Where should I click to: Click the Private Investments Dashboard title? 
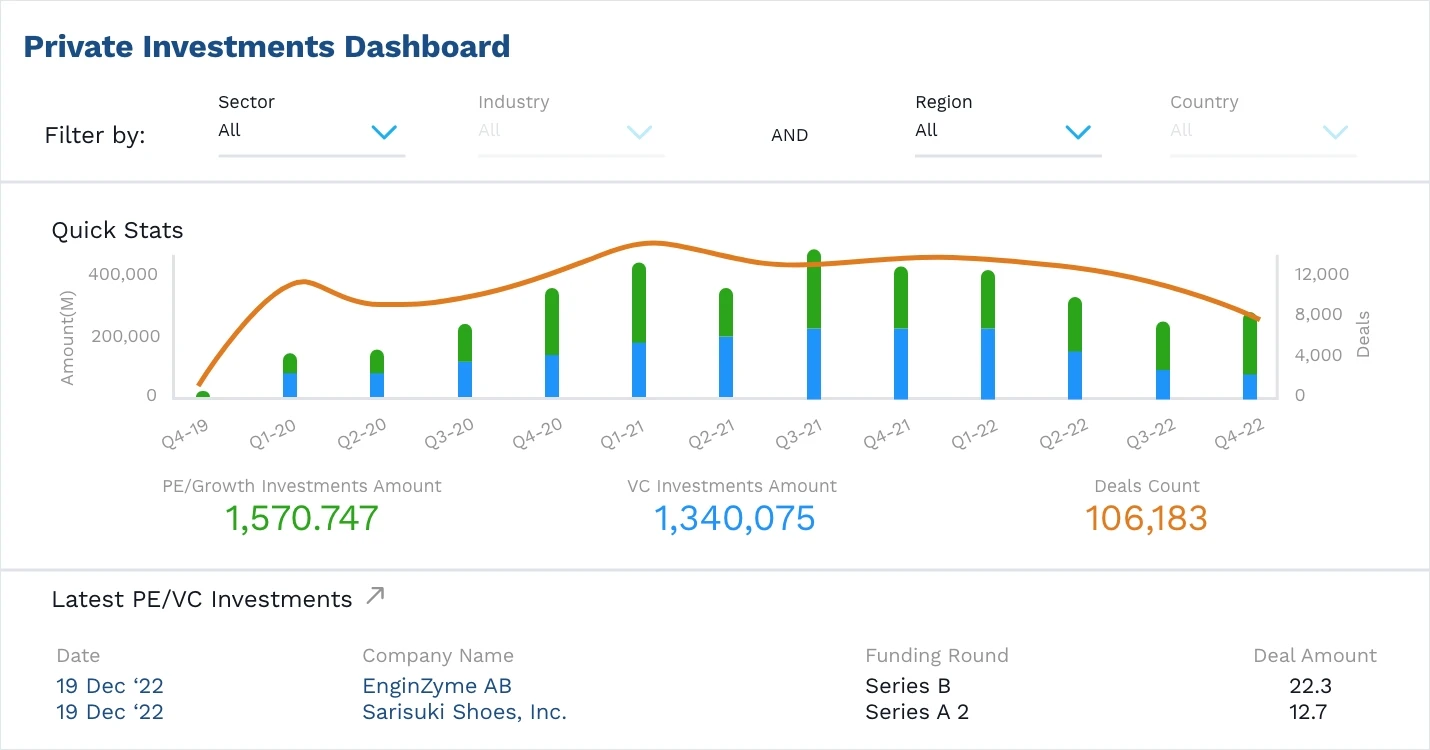pyautogui.click(x=267, y=46)
